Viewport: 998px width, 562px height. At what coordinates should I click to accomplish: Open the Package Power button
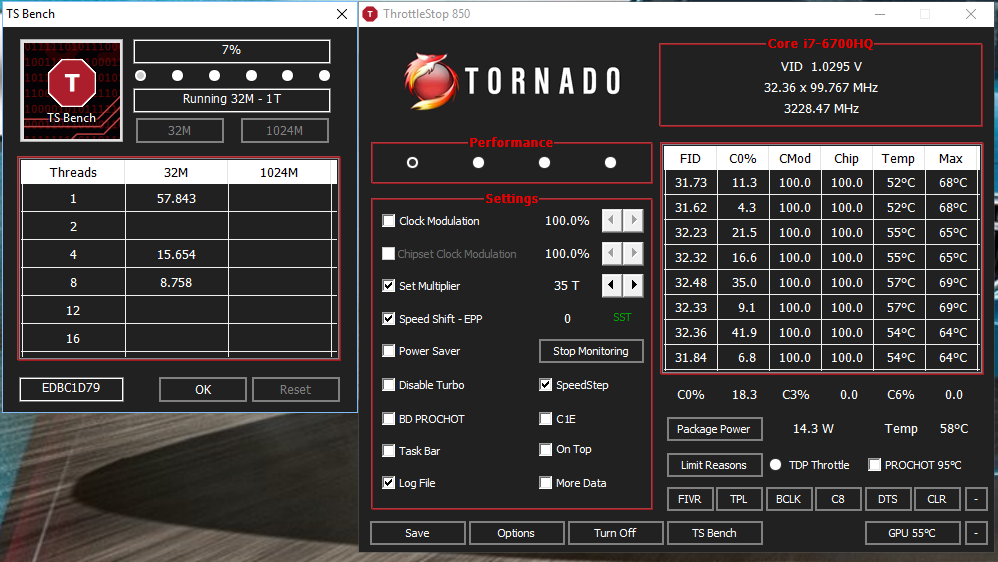[x=714, y=429]
